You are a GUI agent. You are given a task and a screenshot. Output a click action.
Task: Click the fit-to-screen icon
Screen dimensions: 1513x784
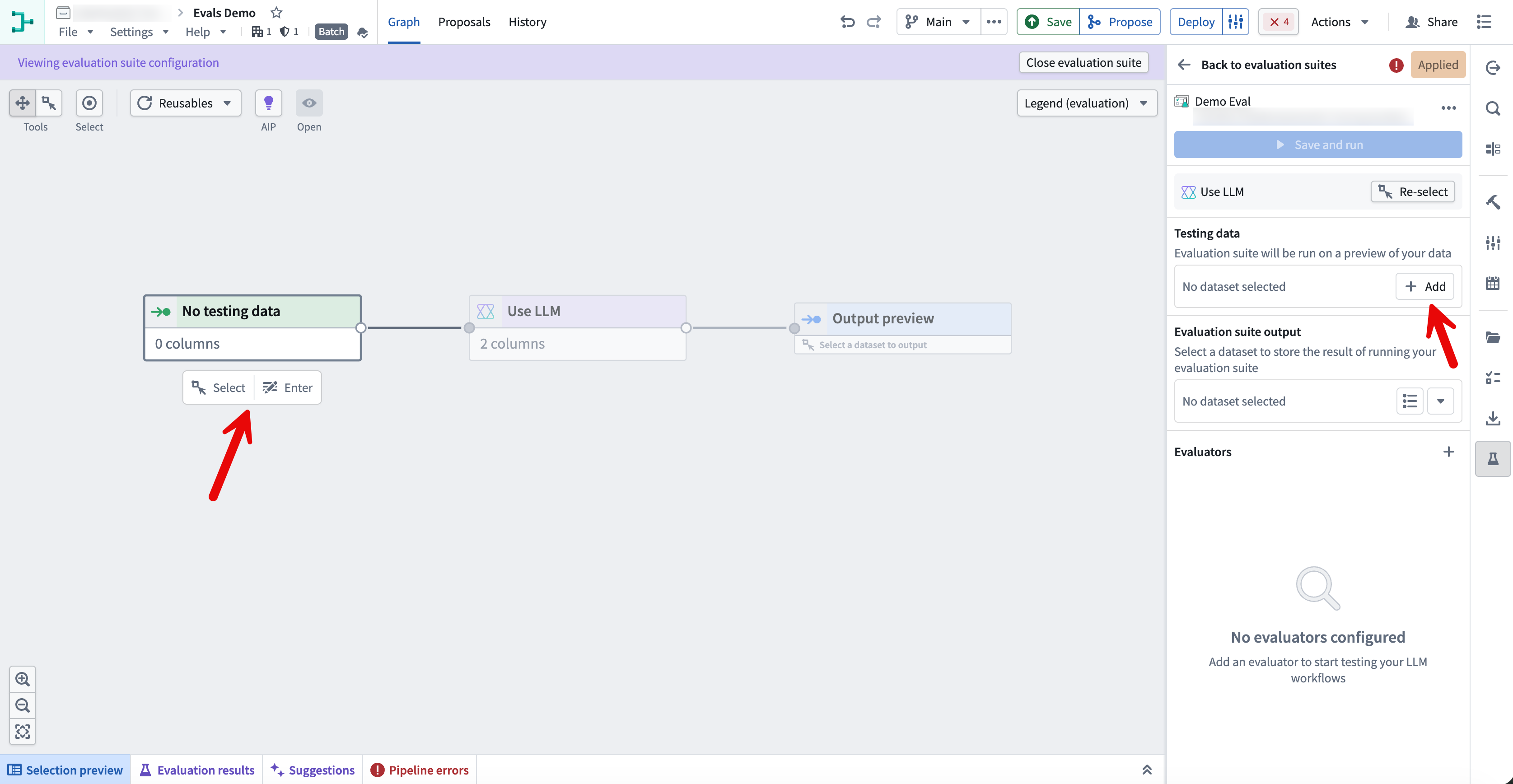tap(22, 731)
